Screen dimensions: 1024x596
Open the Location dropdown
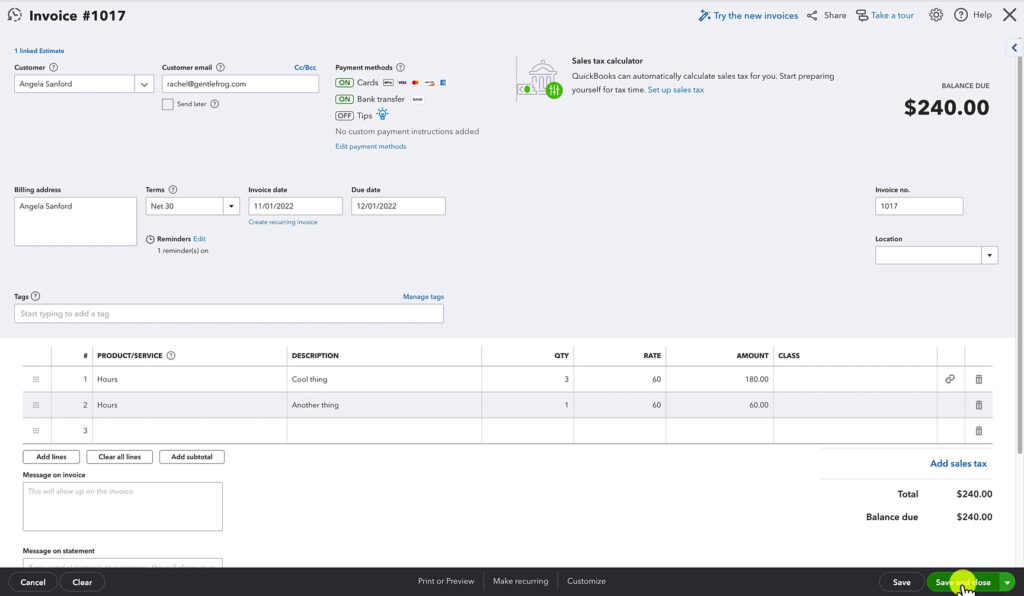point(989,255)
